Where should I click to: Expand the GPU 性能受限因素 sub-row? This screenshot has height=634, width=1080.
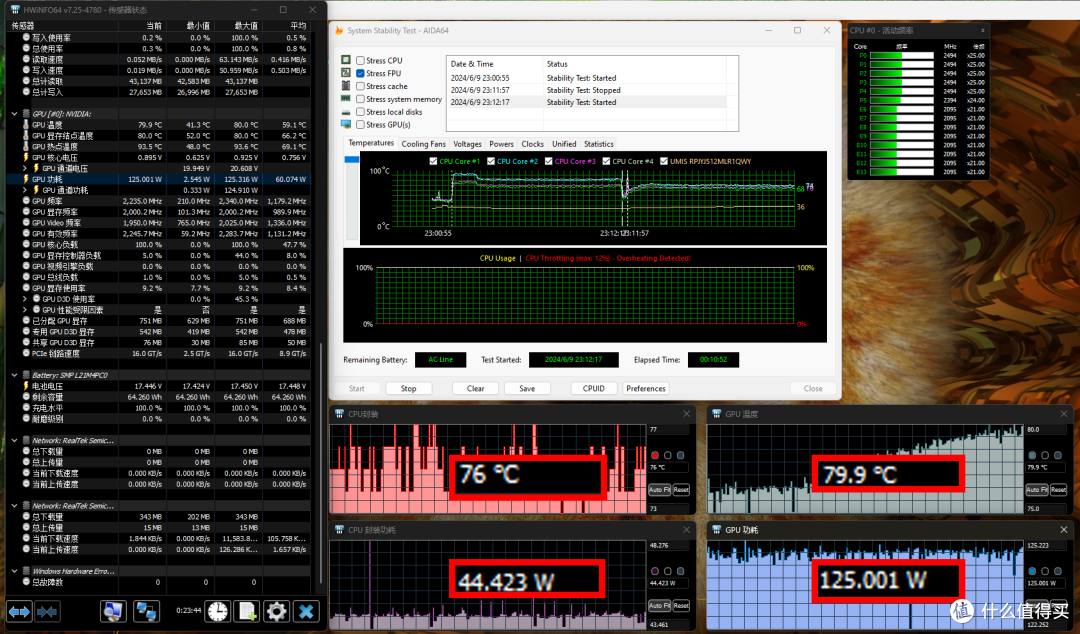click(25, 310)
